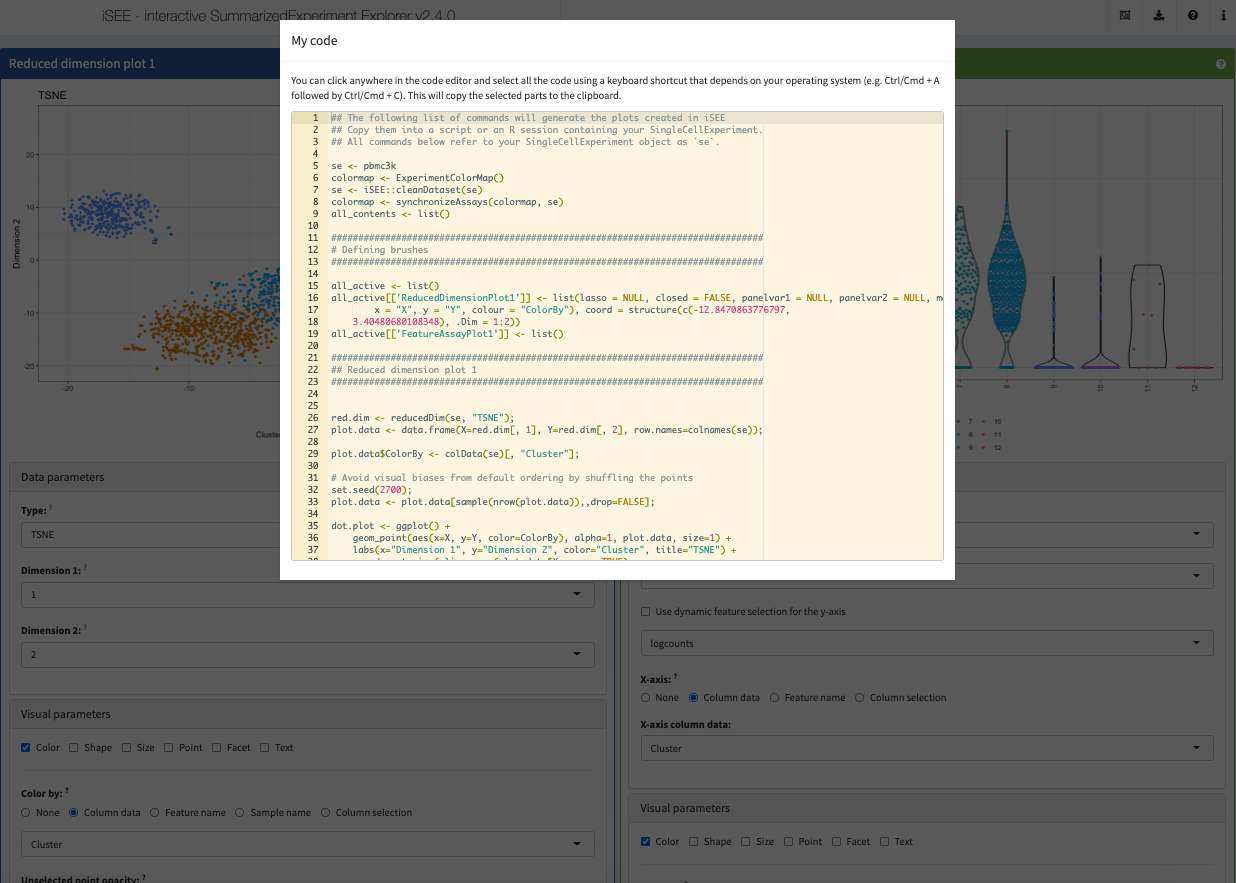The width and height of the screenshot is (1236, 883).
Task: Open the Dimension 1 dropdown
Action: (x=307, y=595)
